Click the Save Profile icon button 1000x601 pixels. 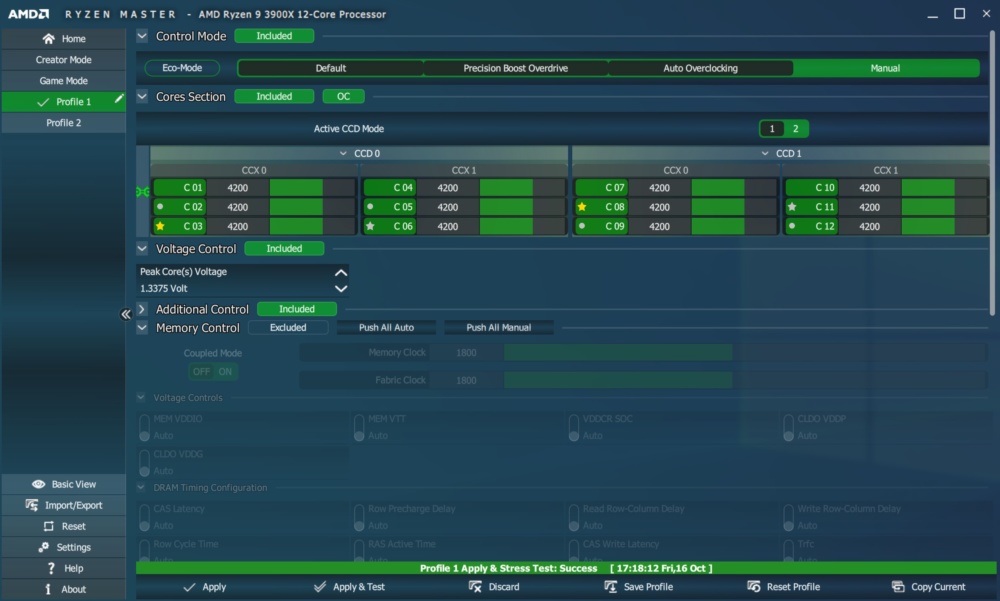pyautogui.click(x=610, y=586)
